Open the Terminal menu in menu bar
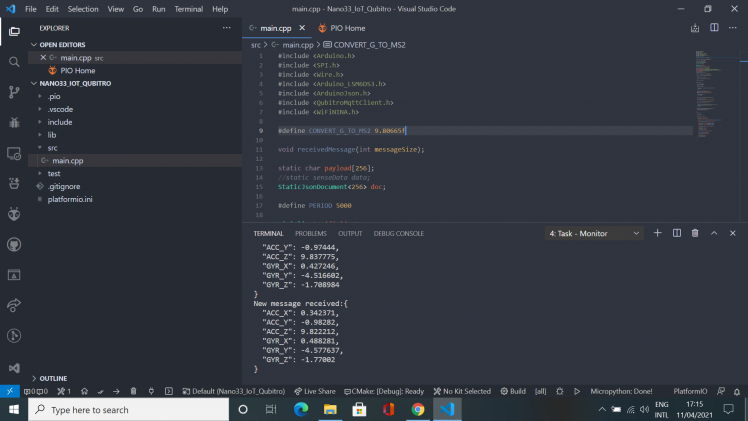The width and height of the screenshot is (748, 421). (x=188, y=9)
